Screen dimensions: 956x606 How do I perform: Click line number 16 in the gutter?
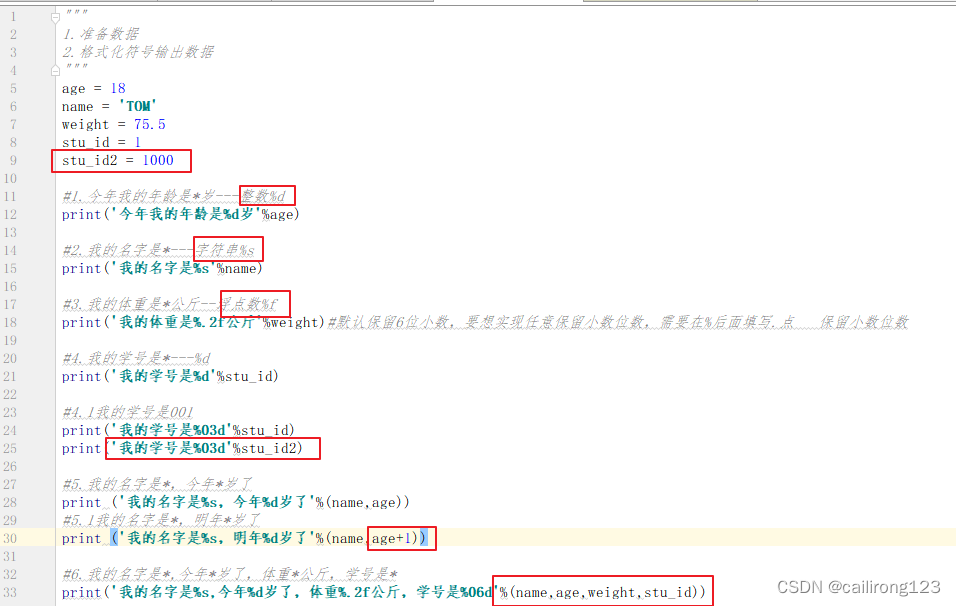10,287
